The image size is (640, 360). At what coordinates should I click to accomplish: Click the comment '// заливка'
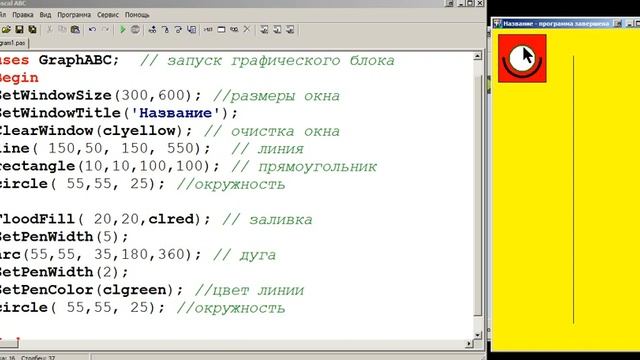pyautogui.click(x=267, y=219)
